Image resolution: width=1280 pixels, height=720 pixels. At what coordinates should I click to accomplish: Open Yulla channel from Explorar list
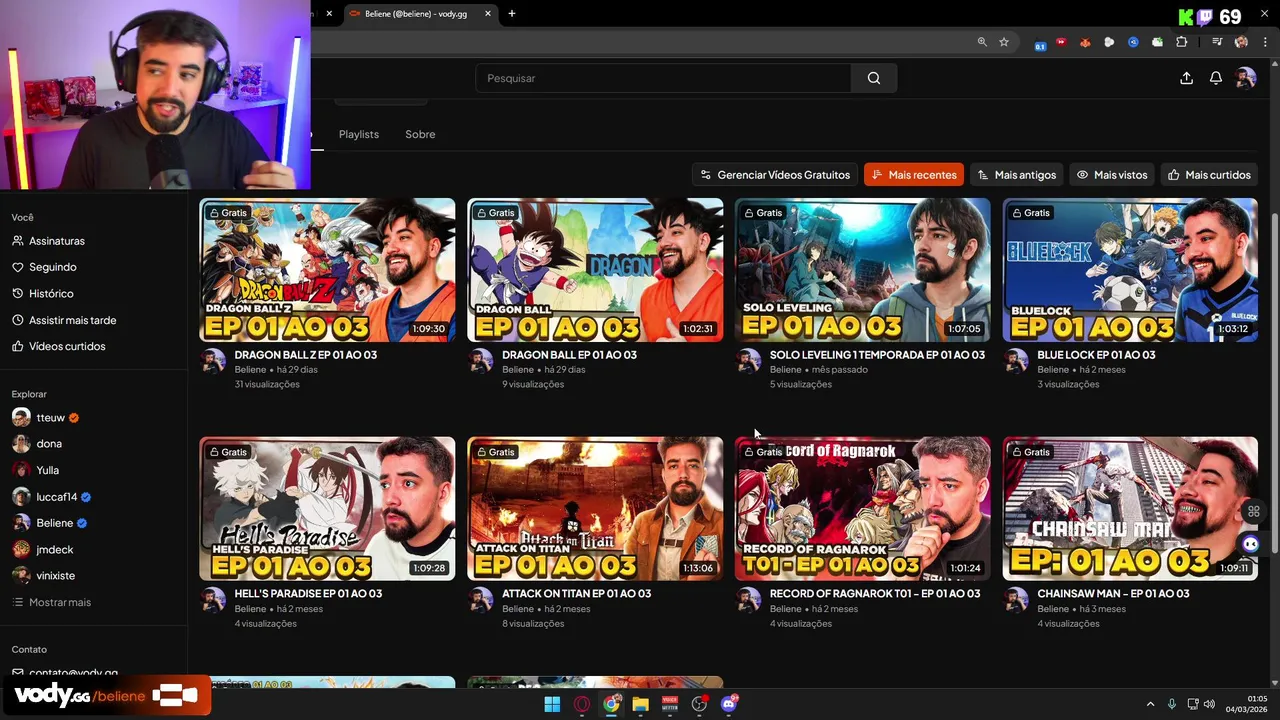click(36, 470)
